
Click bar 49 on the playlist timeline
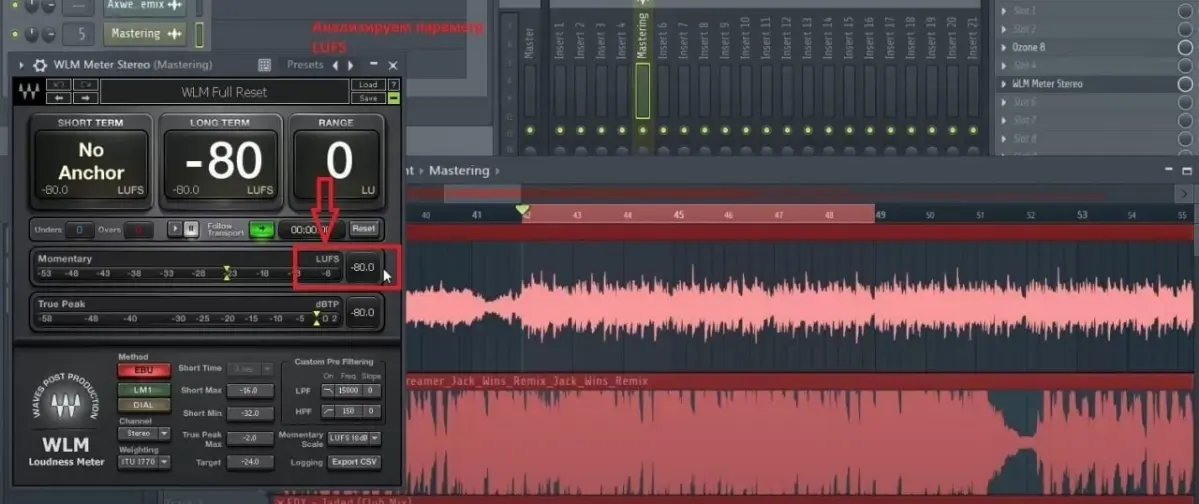880,216
